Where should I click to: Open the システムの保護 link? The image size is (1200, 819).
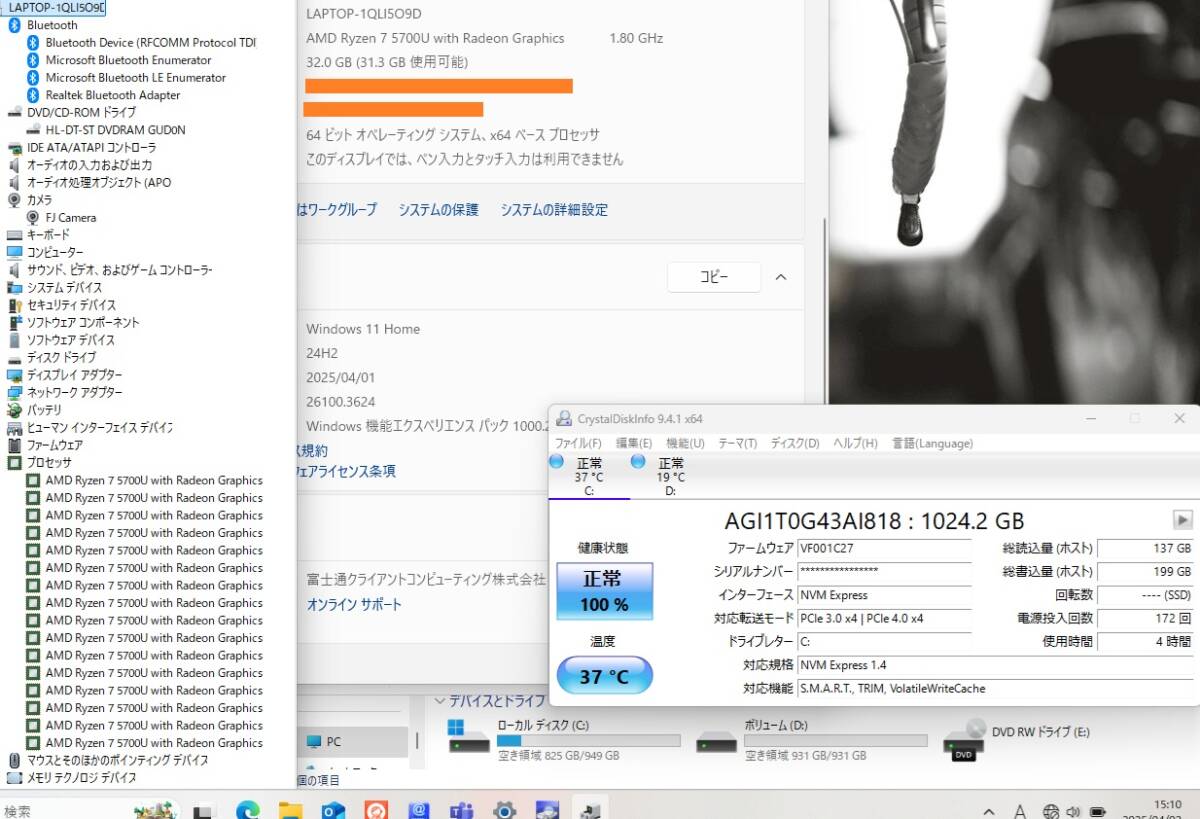[x=439, y=210]
